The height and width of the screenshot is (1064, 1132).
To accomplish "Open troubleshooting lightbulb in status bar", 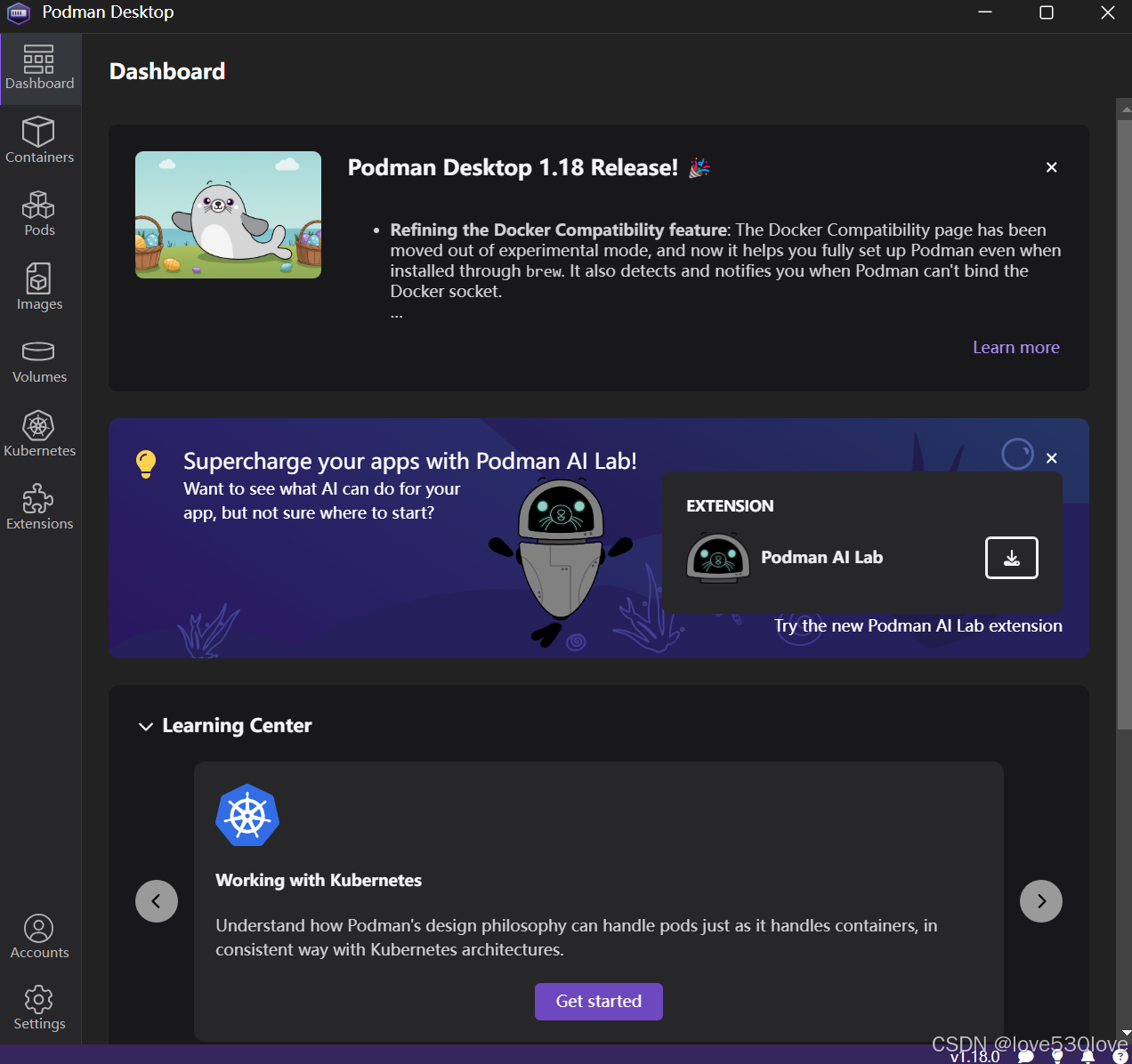I will (1057, 1057).
